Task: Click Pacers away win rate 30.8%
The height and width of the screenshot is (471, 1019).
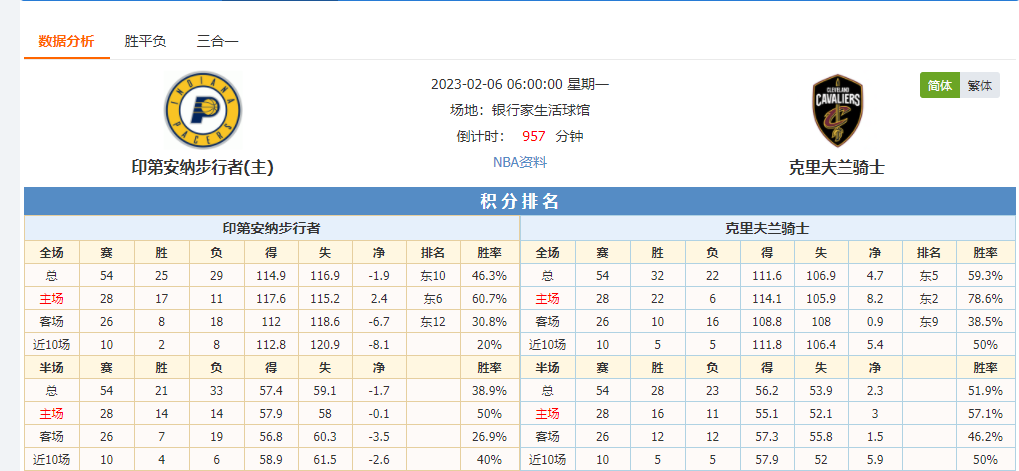Action: [x=489, y=322]
